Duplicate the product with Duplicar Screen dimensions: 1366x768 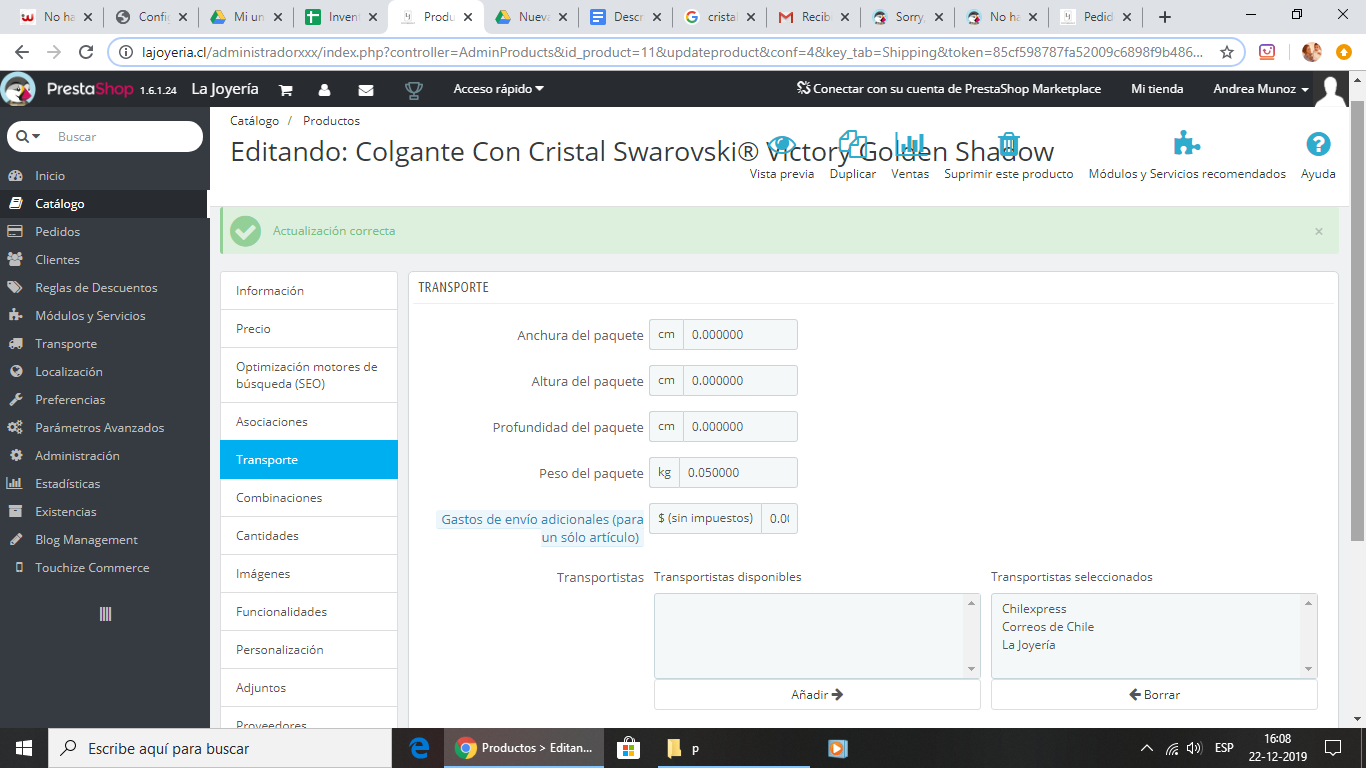(853, 156)
